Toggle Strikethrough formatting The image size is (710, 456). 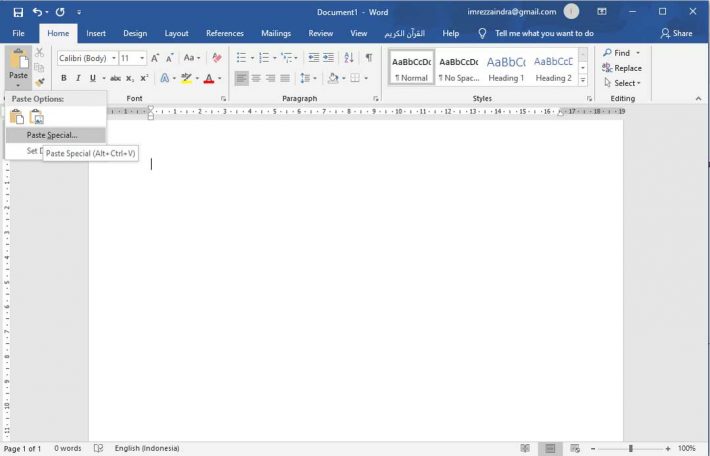coord(115,78)
